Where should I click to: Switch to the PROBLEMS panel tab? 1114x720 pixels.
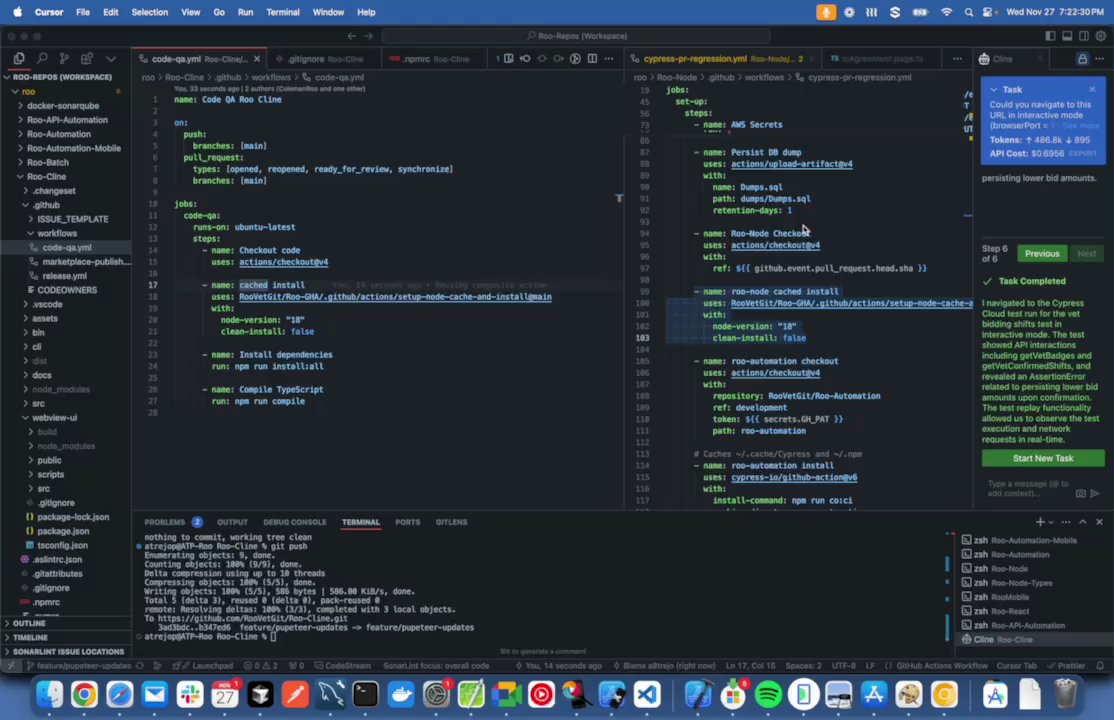[173, 522]
